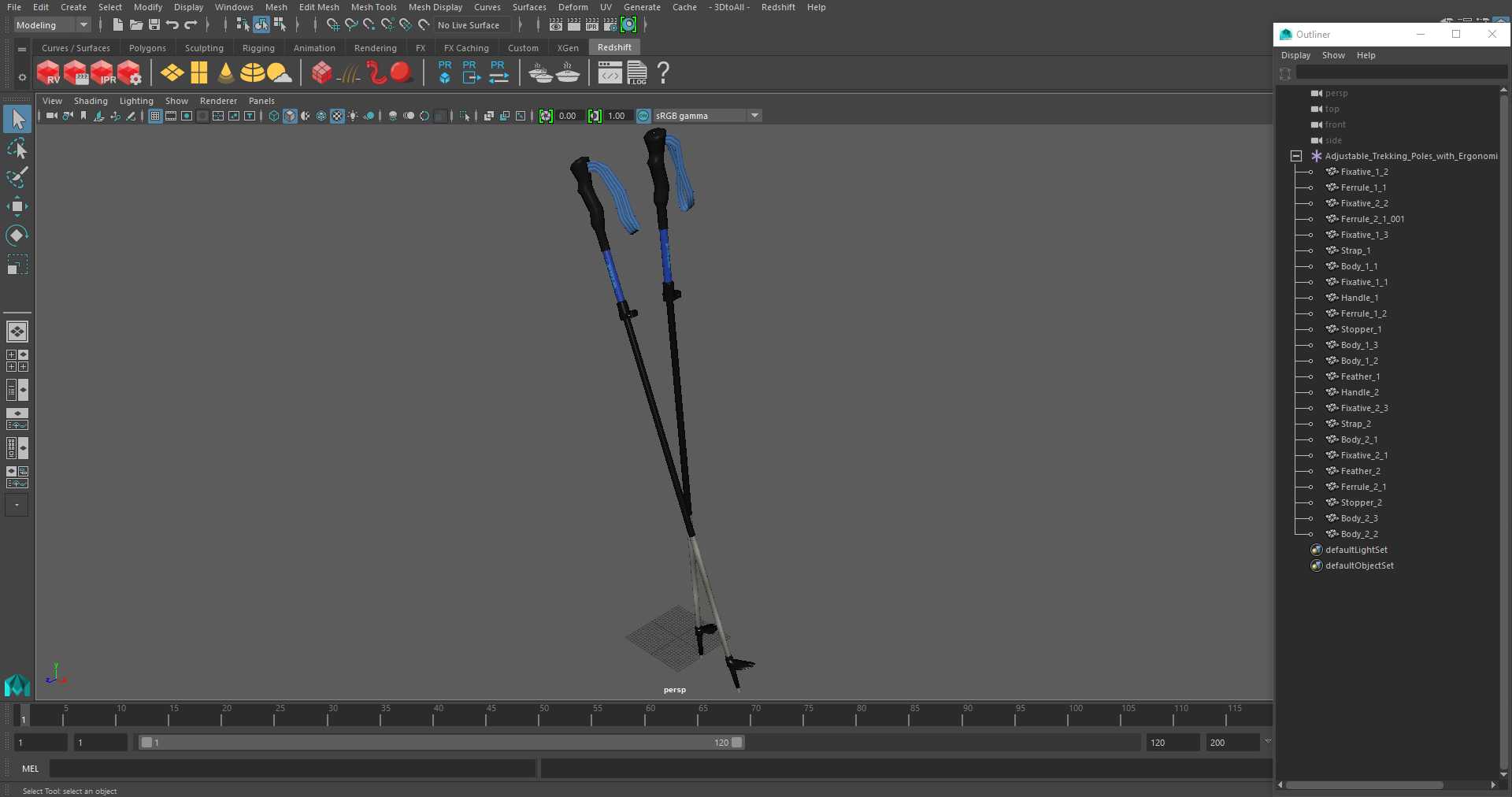Open the Outliner Show menu
Screen dimensions: 1512x797
coord(1333,55)
